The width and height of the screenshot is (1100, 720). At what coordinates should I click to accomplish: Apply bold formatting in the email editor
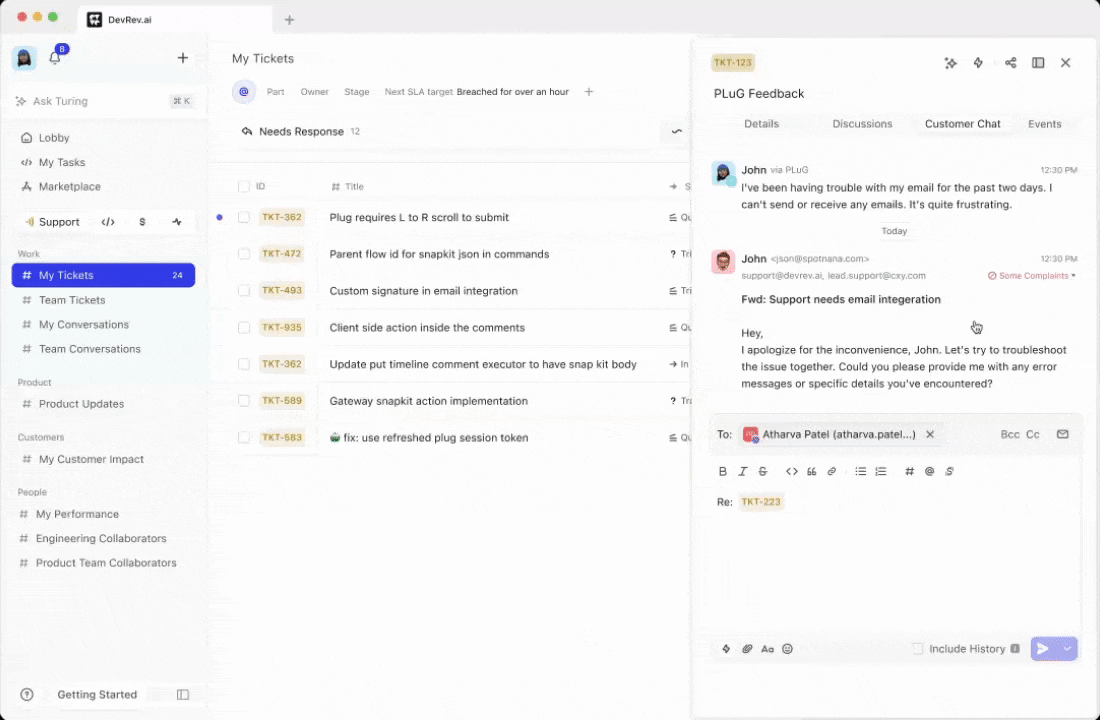click(x=723, y=471)
